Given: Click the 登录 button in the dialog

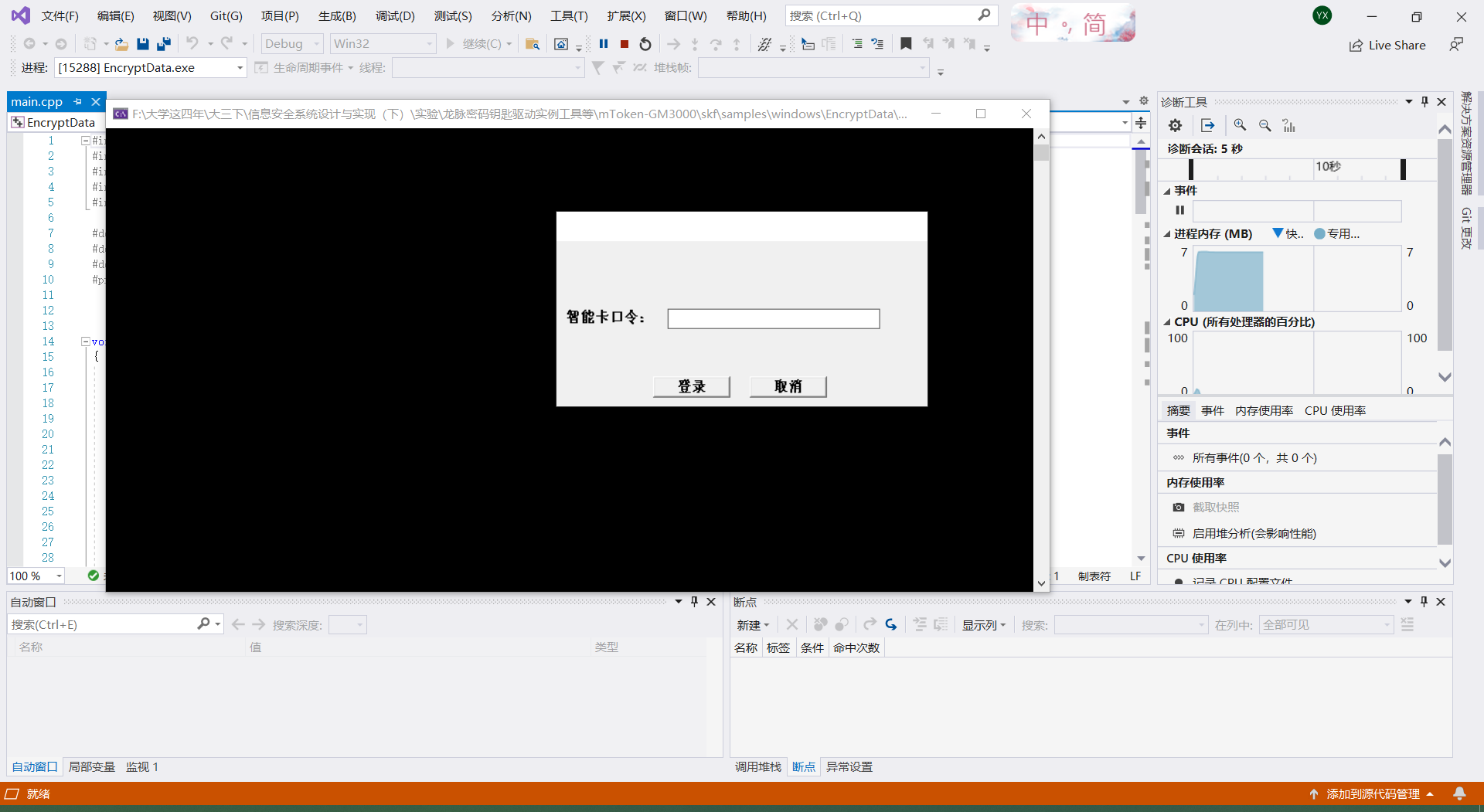Looking at the screenshot, I should (692, 386).
